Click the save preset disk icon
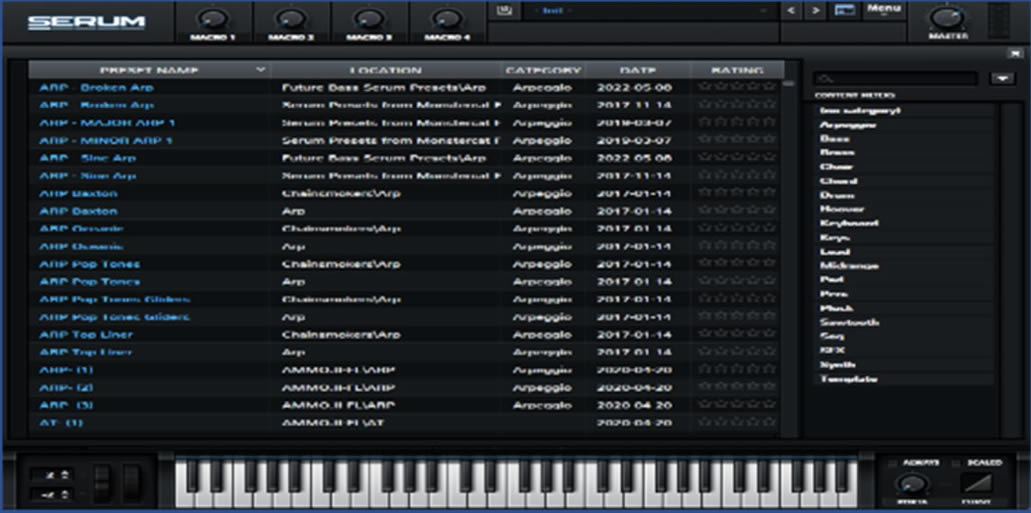Viewport: 1031px width, 513px height. click(x=505, y=11)
